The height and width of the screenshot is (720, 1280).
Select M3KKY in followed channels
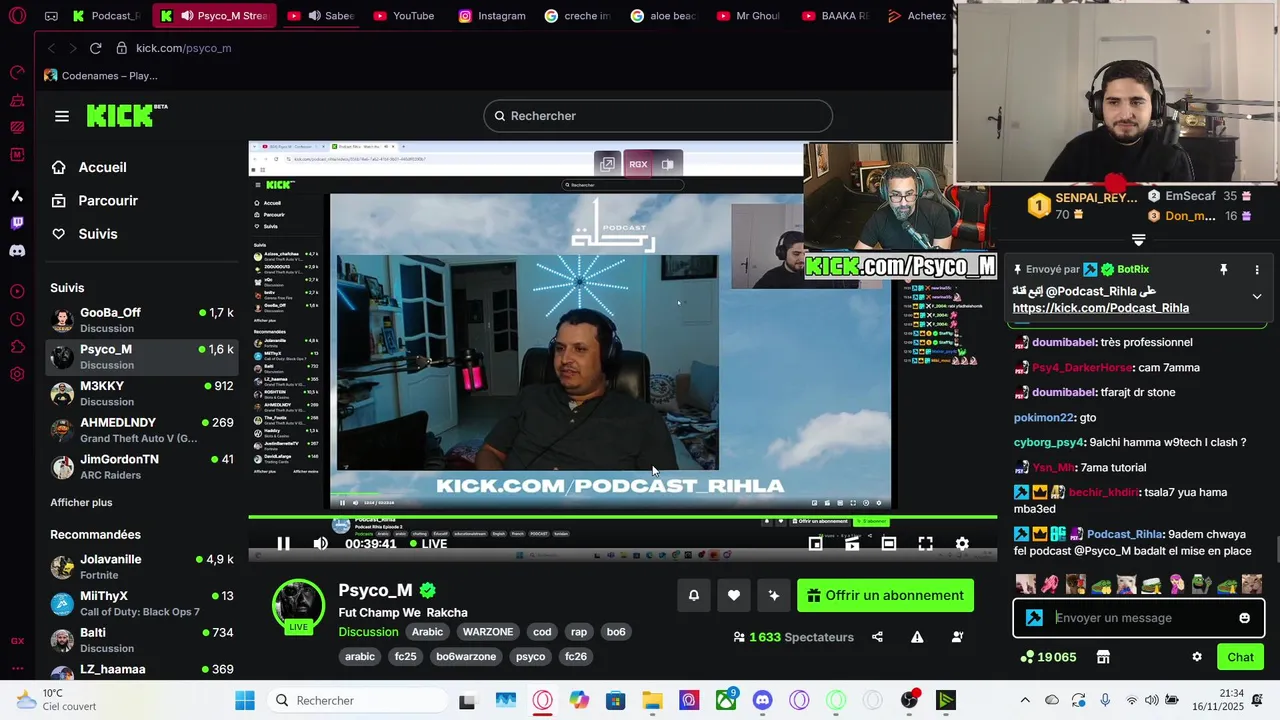point(143,393)
